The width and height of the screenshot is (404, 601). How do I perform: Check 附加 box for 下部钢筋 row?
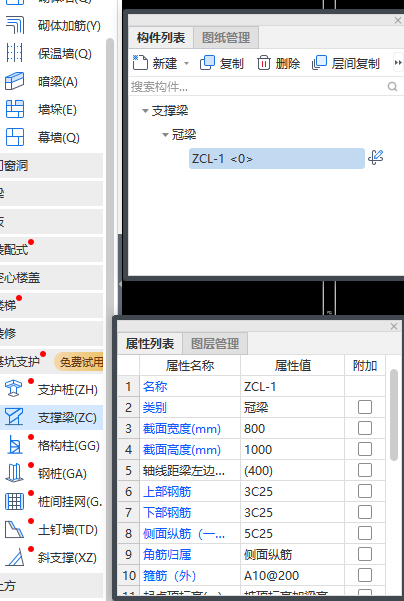tap(365, 512)
